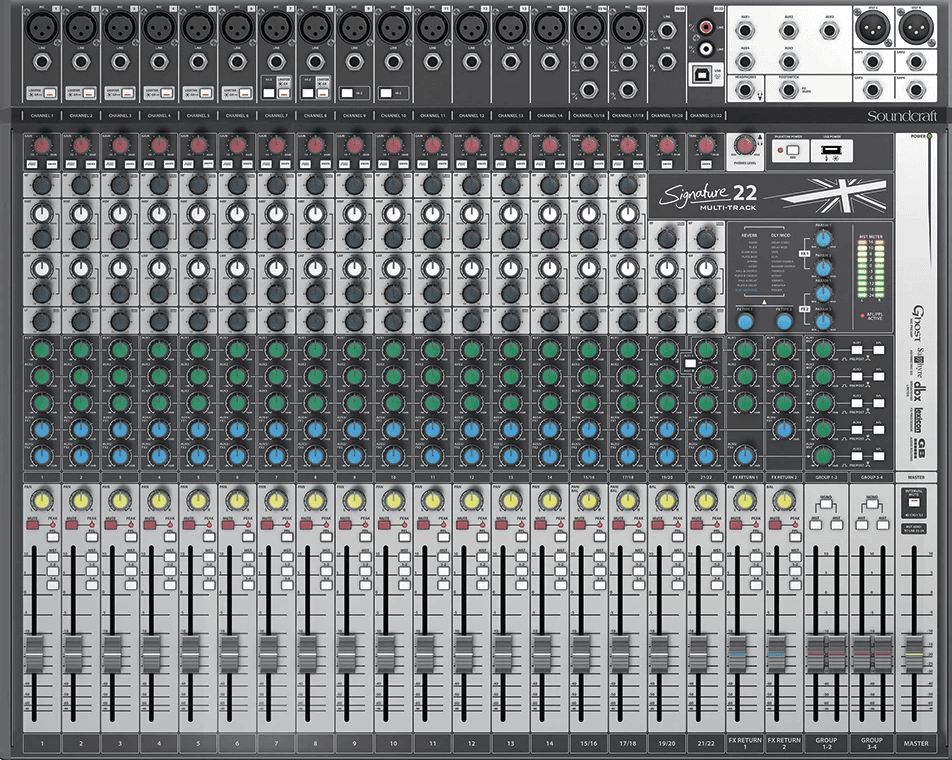The width and height of the screenshot is (952, 760).
Task: Click the MST L XLR output
Action: pos(872,27)
